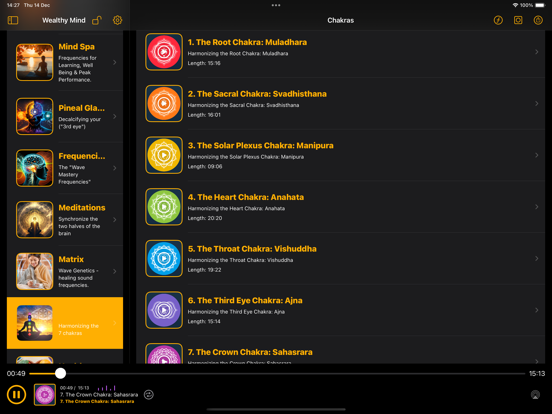Pause playback with the pause button

tap(16, 394)
